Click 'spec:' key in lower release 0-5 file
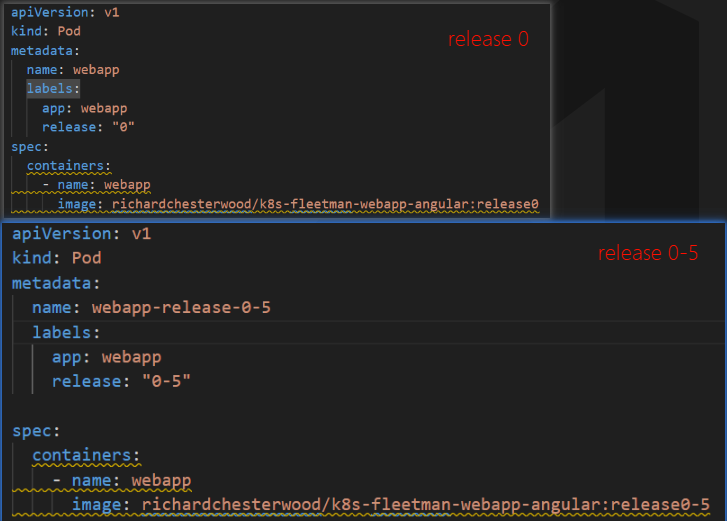This screenshot has height=521, width=727. point(36,431)
